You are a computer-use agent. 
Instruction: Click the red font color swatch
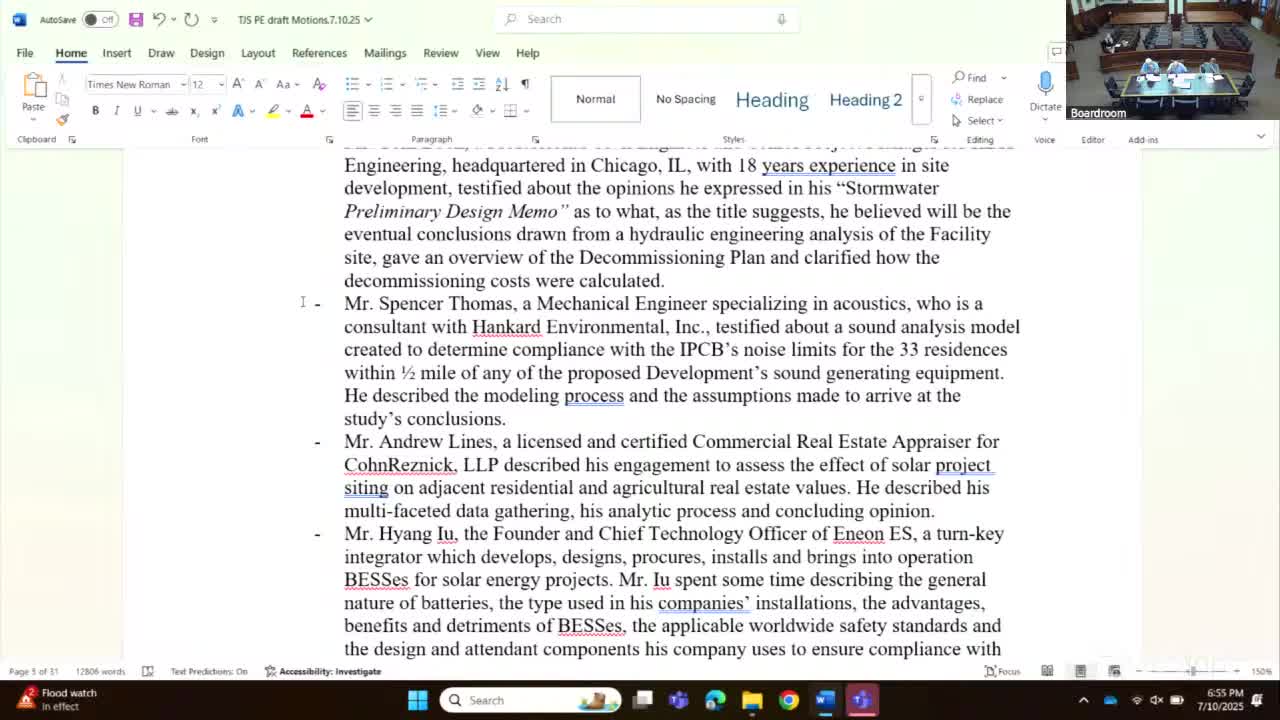pyautogui.click(x=307, y=111)
